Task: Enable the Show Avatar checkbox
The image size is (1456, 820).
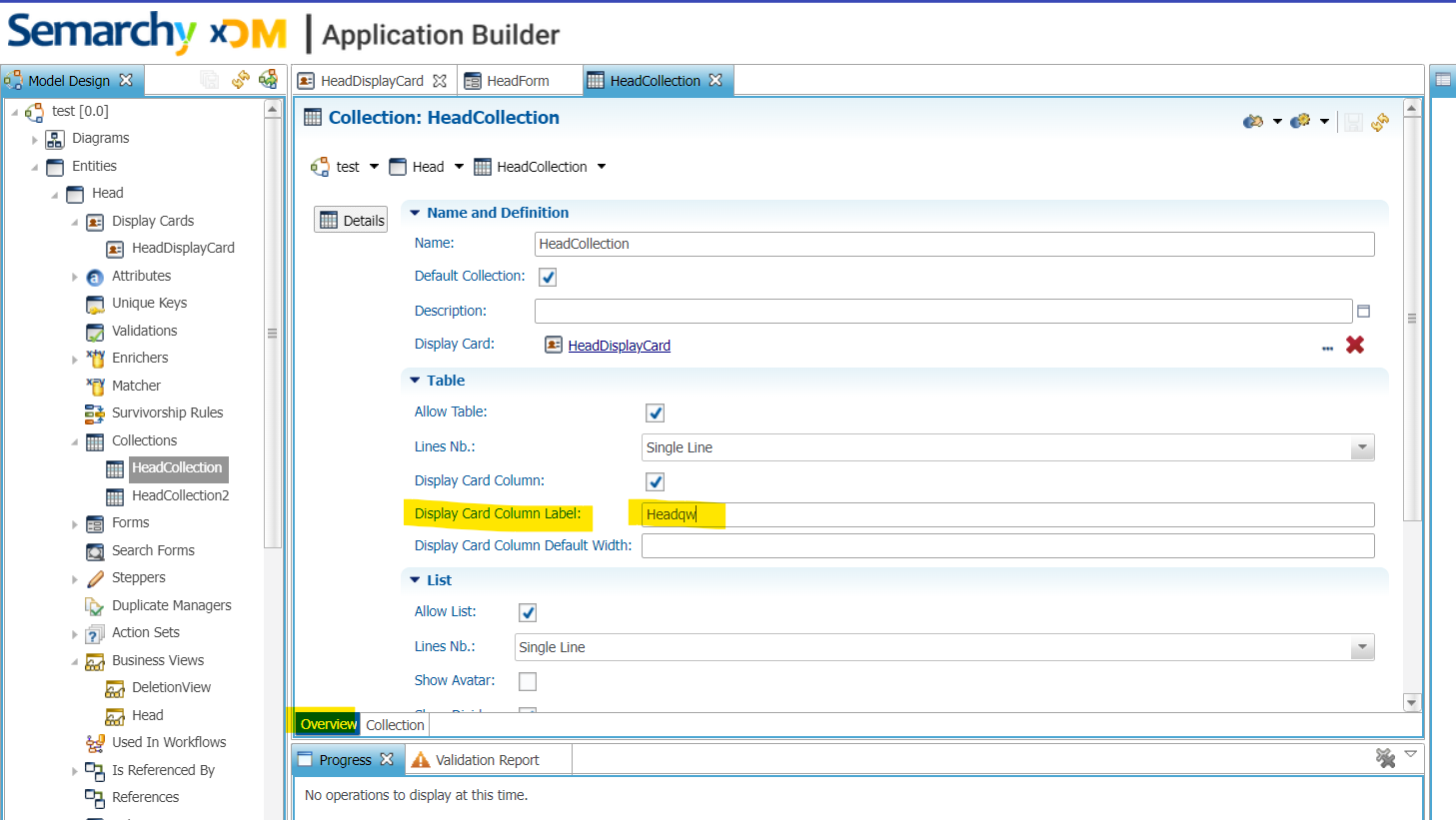Action: (x=528, y=682)
